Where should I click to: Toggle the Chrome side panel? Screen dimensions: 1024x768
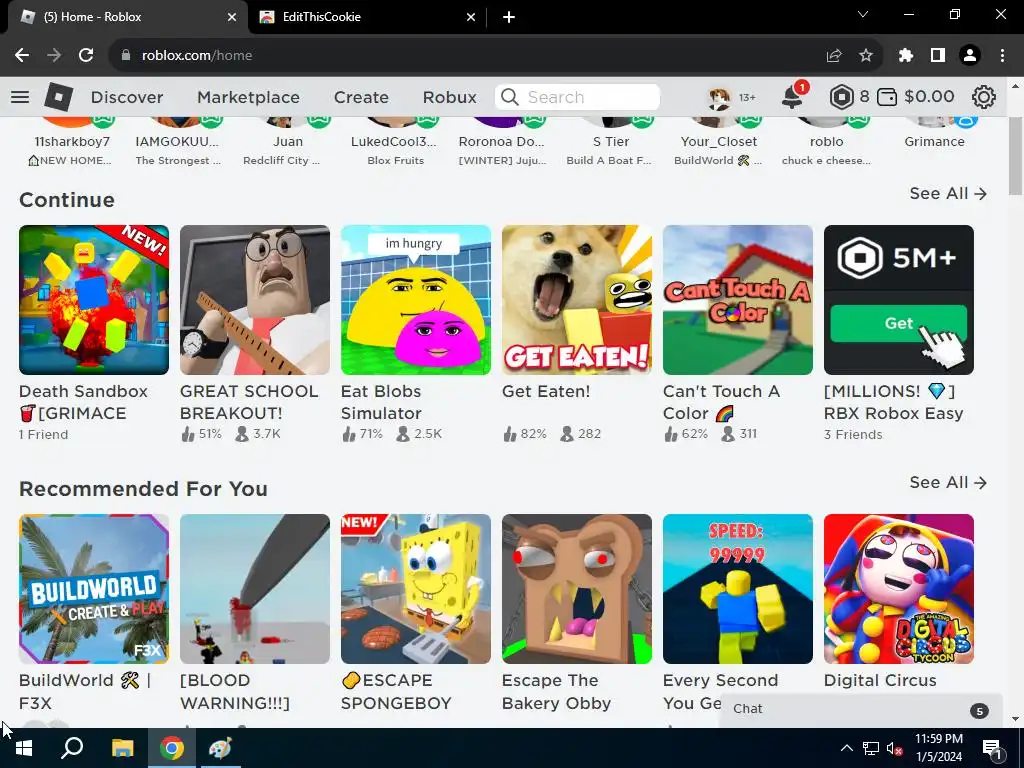938,56
